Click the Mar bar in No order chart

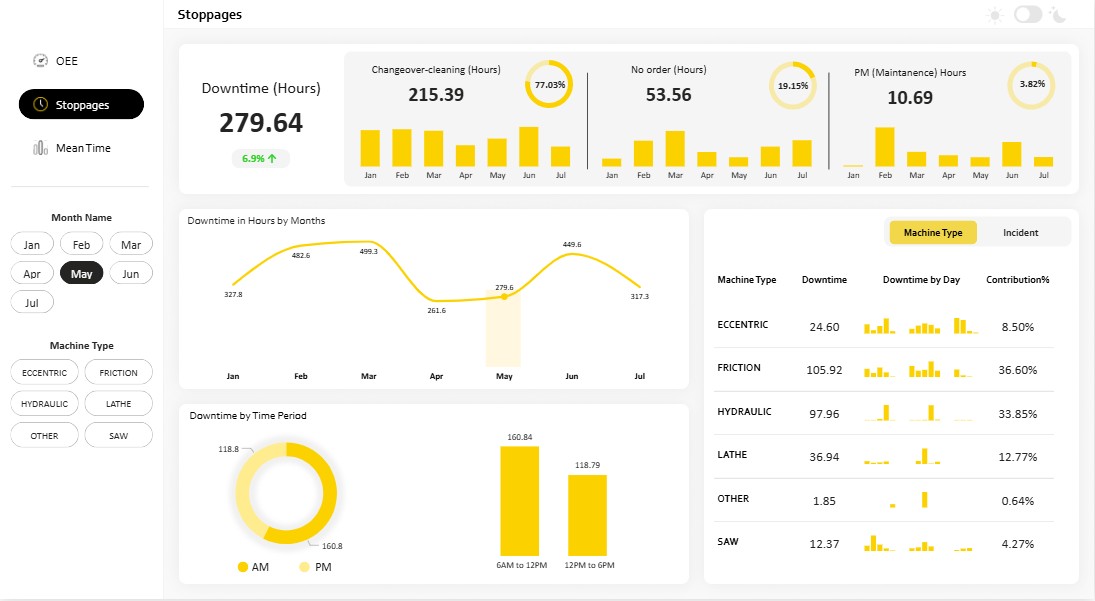click(675, 149)
